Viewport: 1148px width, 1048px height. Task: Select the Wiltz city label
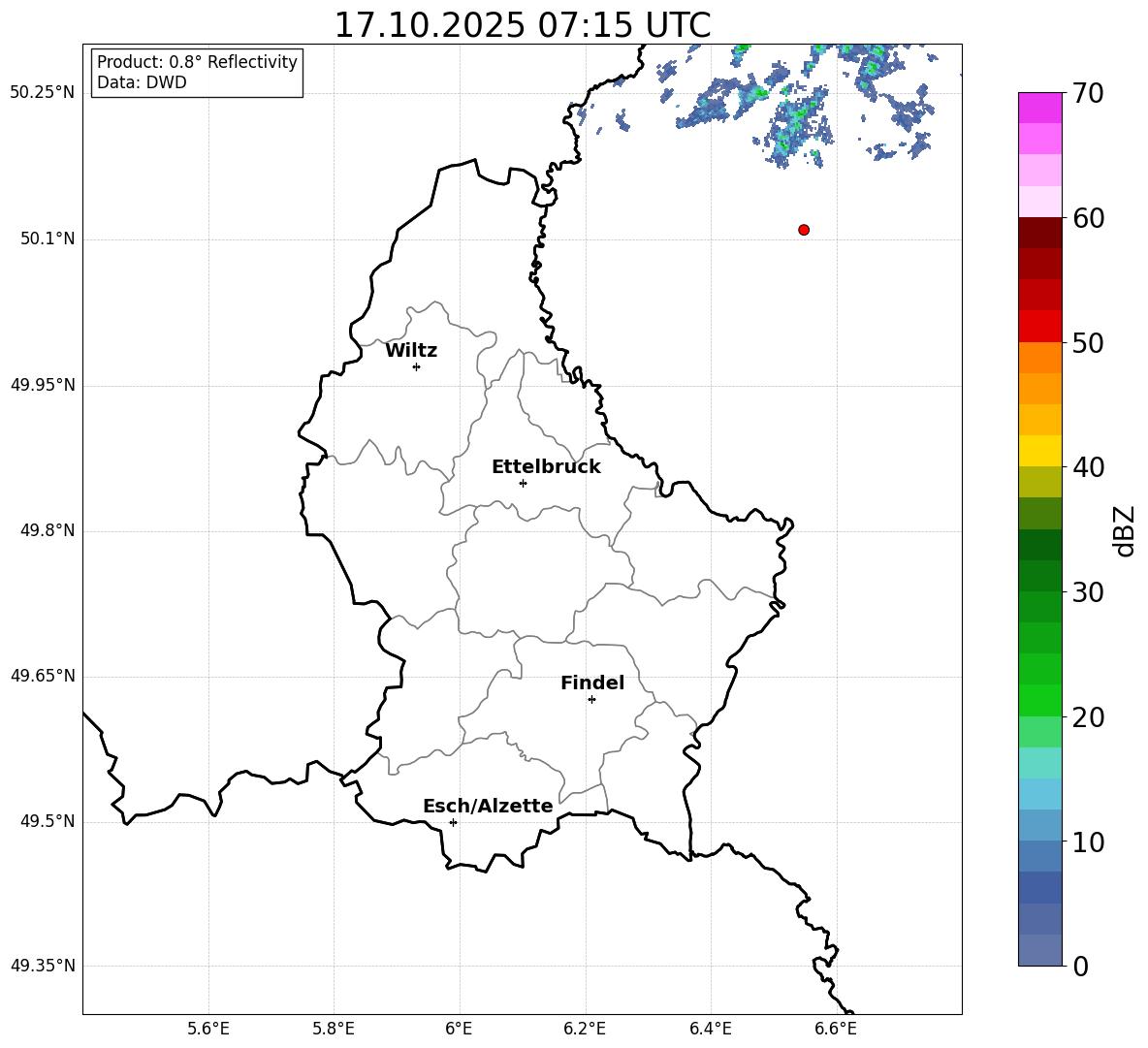pyautogui.click(x=411, y=351)
